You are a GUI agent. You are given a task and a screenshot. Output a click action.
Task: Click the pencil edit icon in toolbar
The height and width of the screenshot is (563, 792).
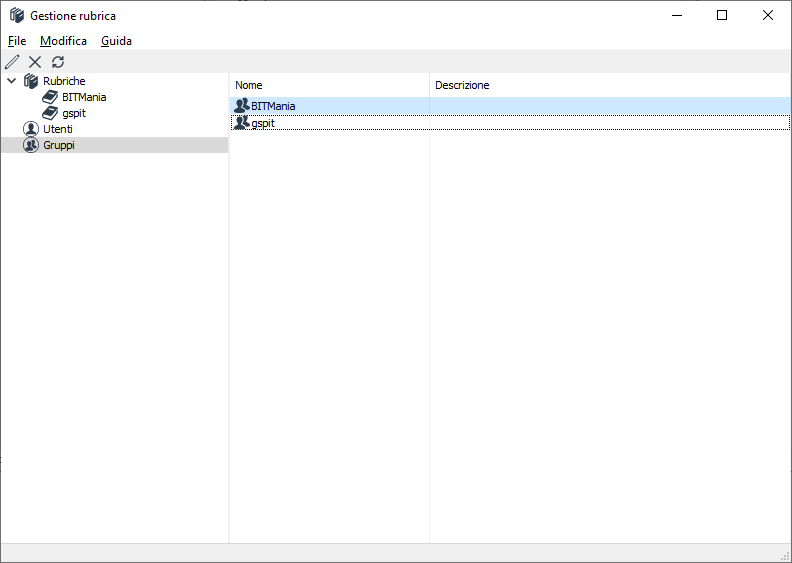point(12,62)
